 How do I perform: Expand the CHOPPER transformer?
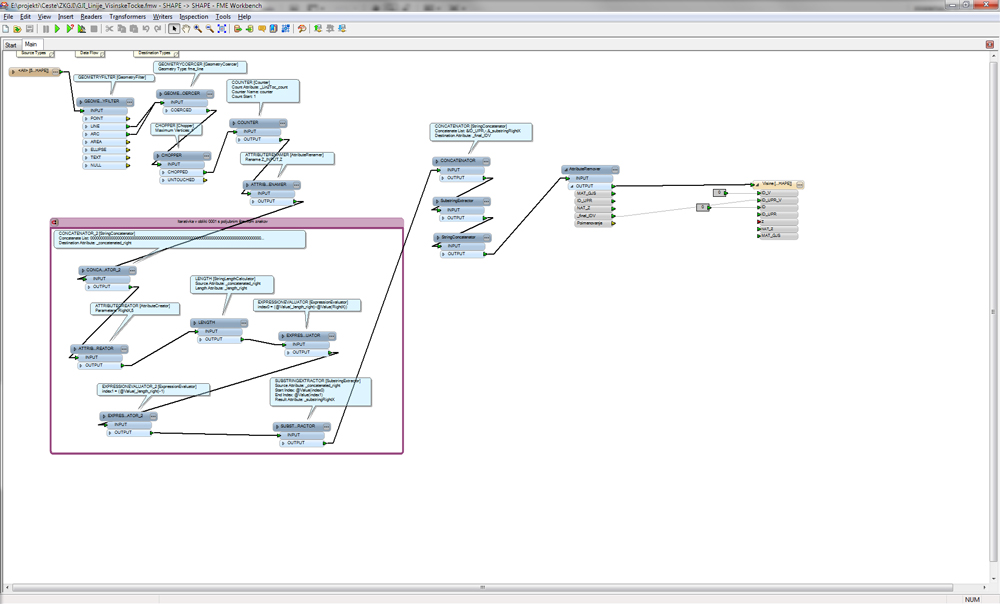coord(158,156)
